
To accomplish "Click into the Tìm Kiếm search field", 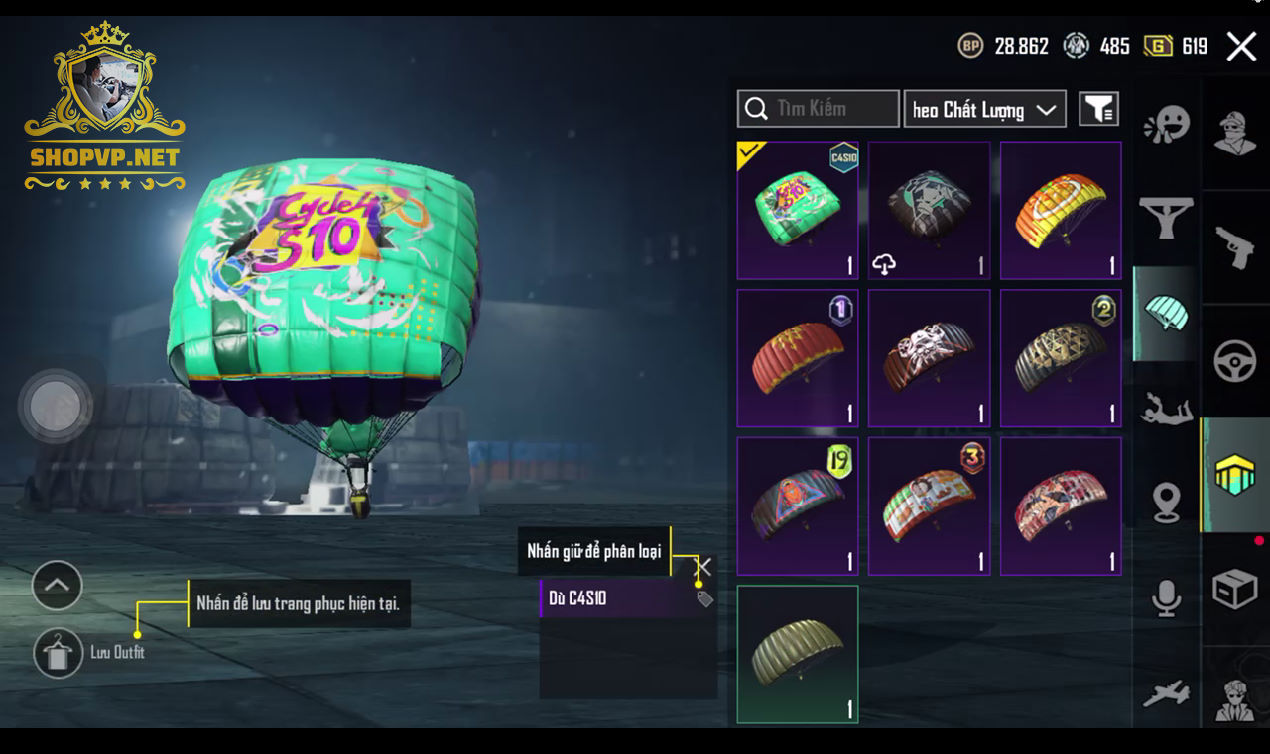I will (818, 109).
